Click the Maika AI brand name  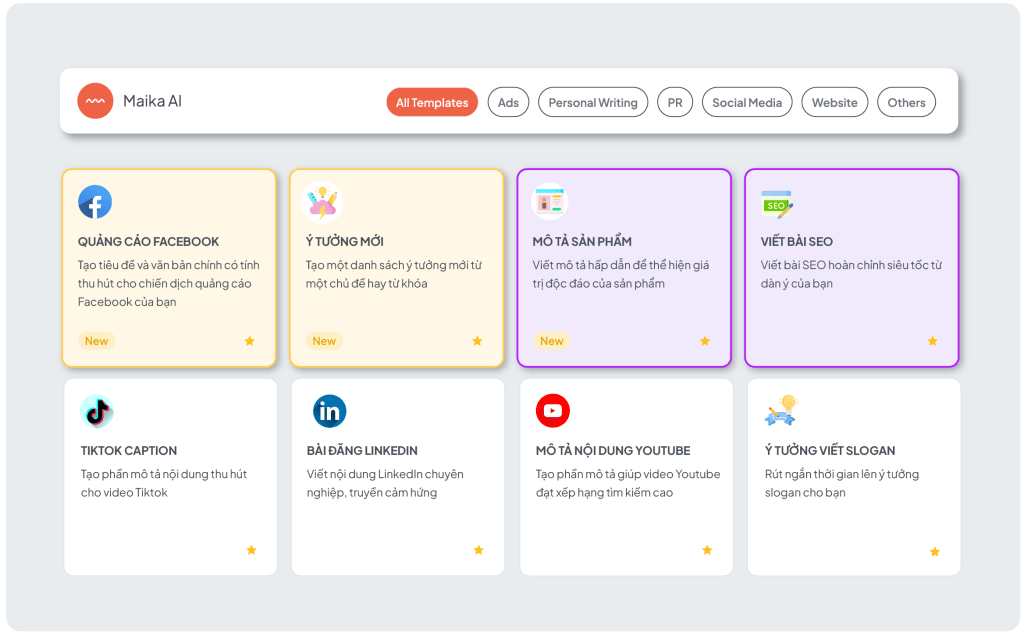[x=152, y=101]
